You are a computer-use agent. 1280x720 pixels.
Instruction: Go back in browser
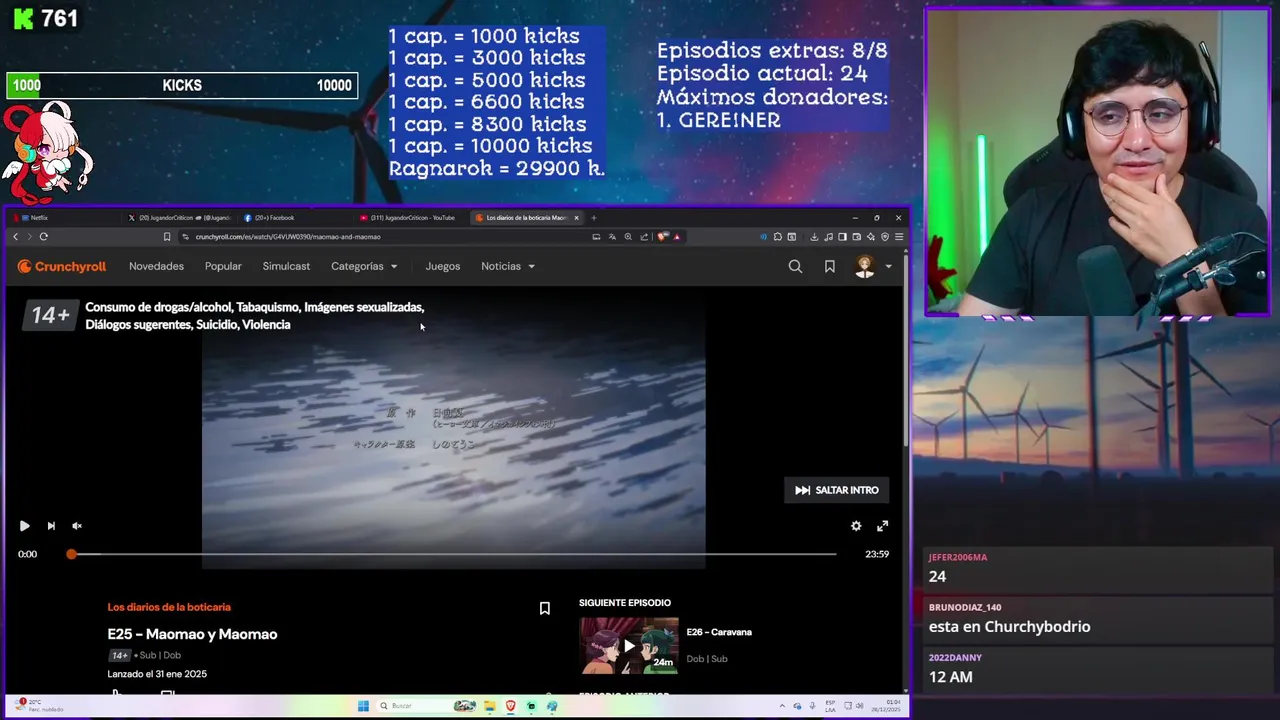[x=15, y=237]
